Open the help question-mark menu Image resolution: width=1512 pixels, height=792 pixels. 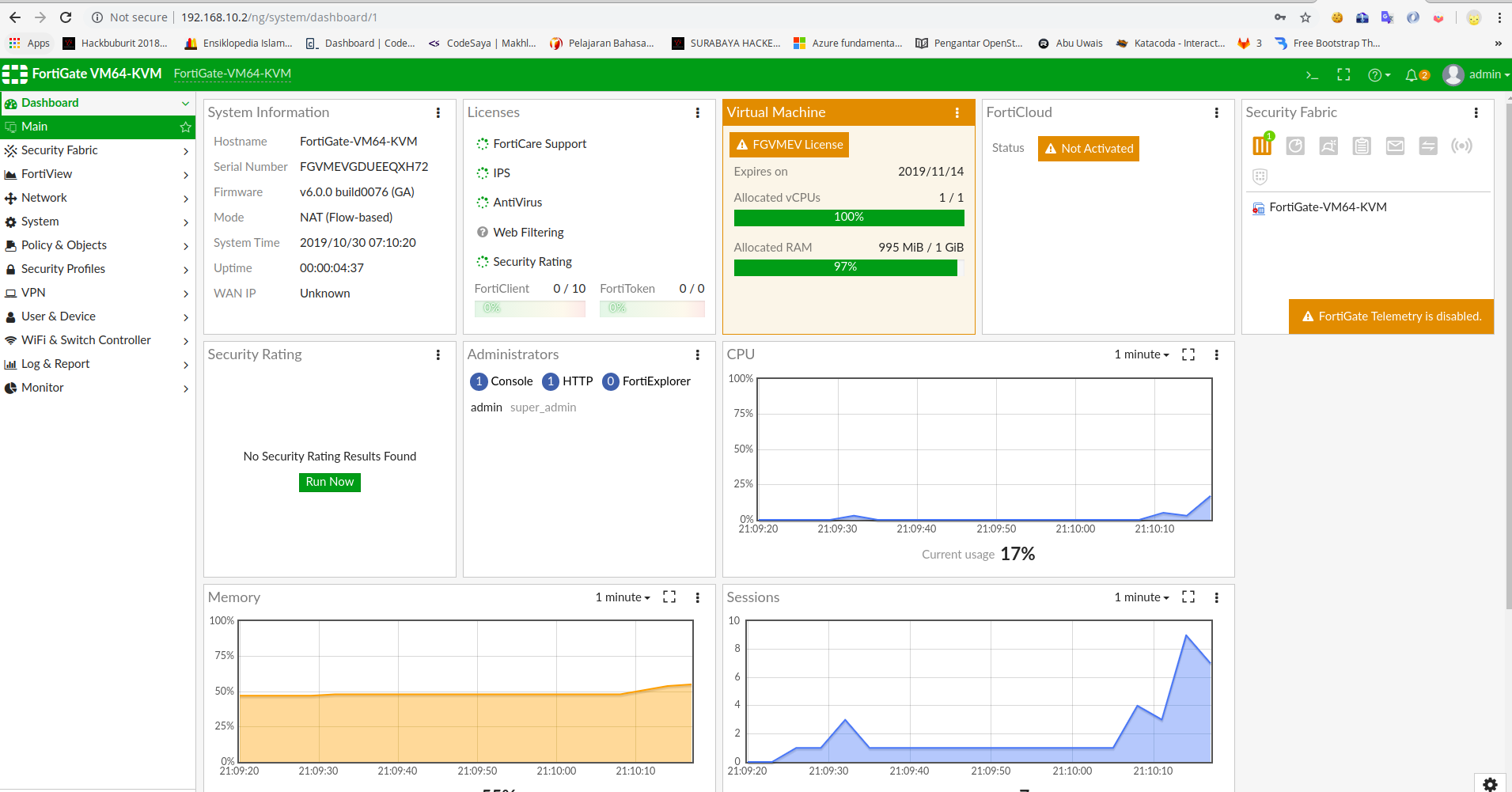[x=1379, y=75]
